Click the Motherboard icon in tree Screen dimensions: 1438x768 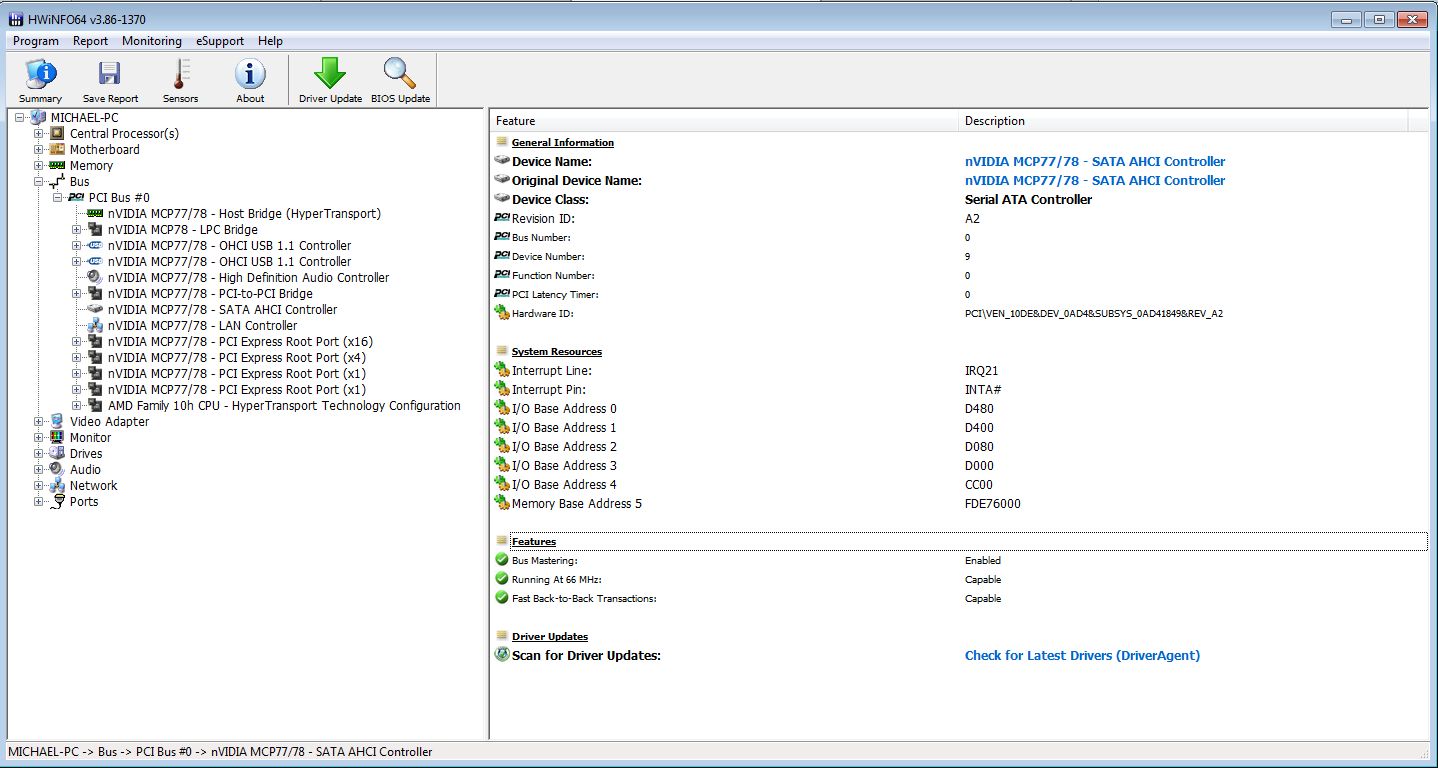tap(57, 150)
